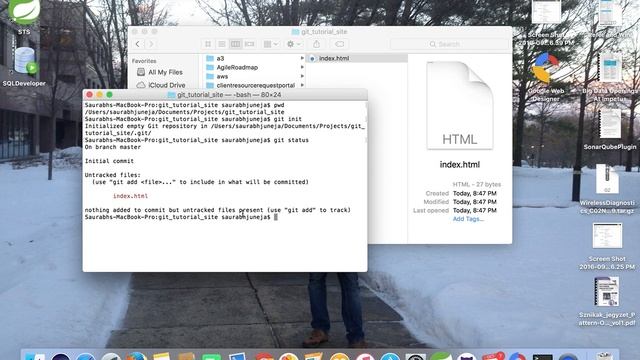
Task: Open the Finder arrange-by dropdown
Action: [x=271, y=44]
